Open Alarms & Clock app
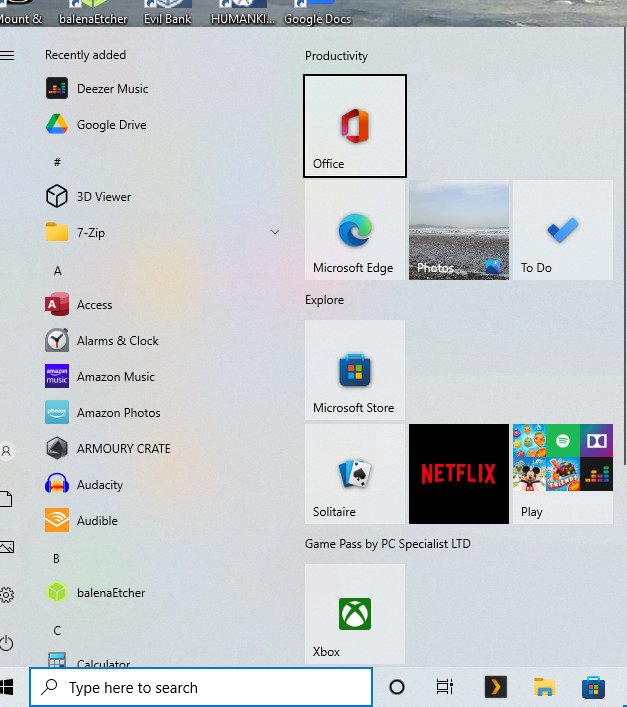 162,340
